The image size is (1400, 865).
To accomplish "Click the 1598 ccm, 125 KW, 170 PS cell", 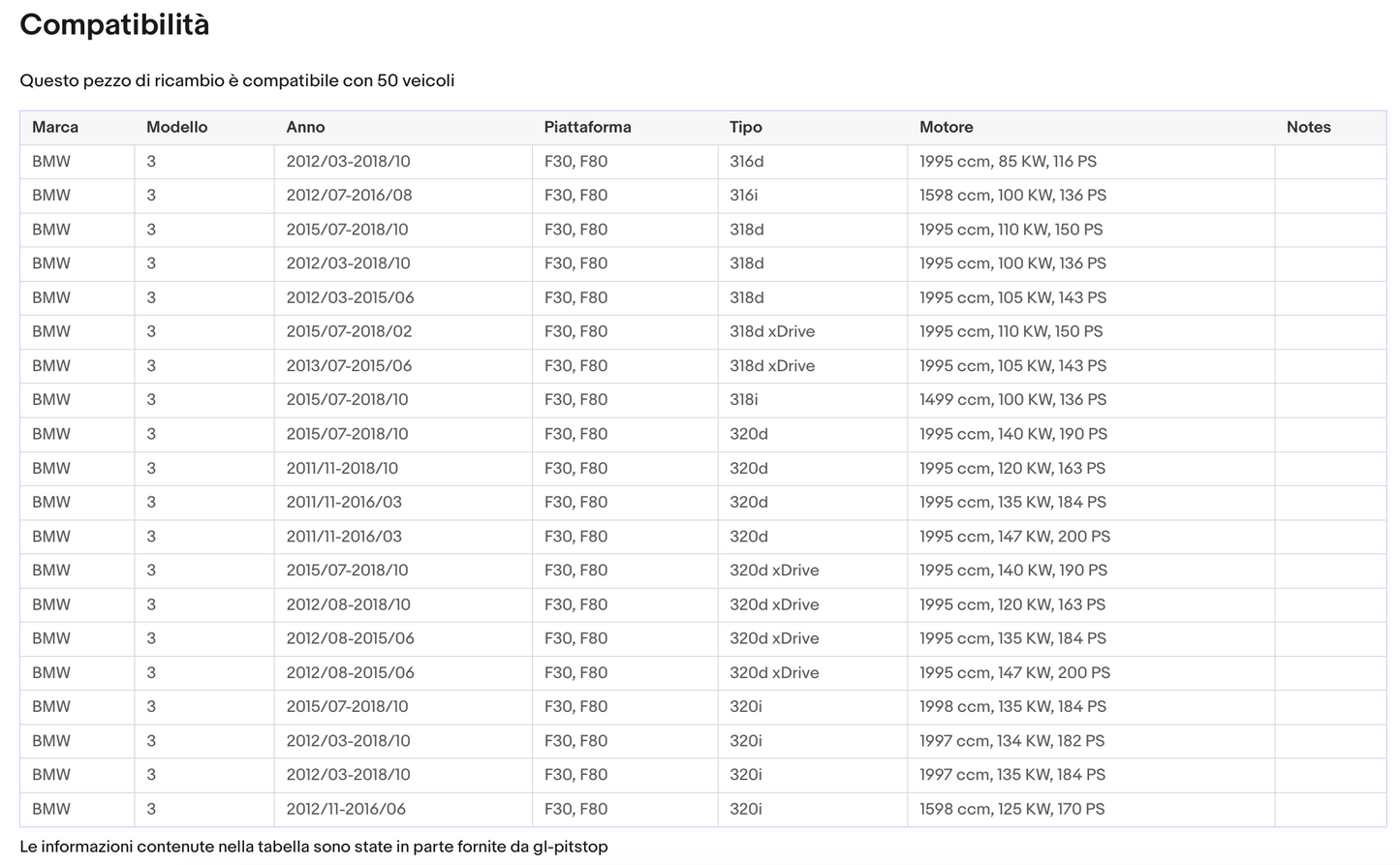I will coord(1091,809).
